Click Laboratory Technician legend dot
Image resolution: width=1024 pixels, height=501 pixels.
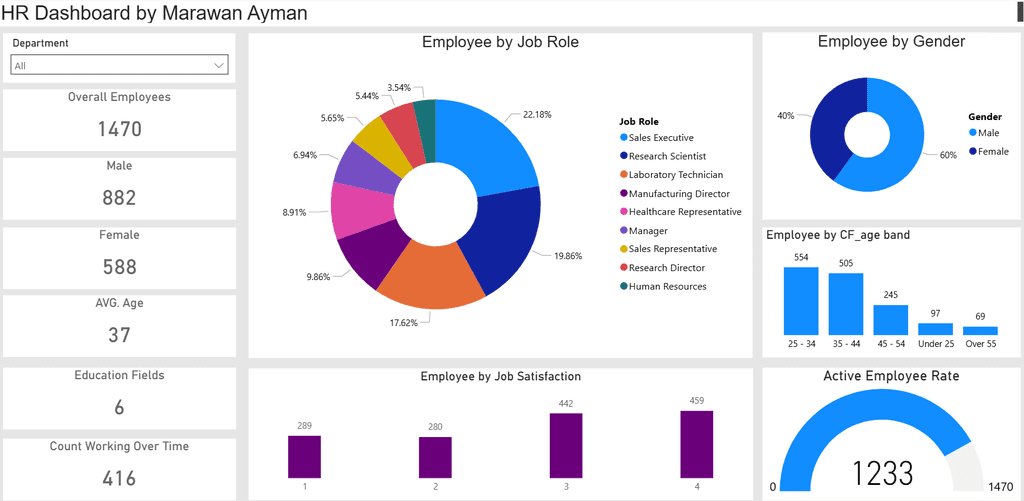point(624,175)
